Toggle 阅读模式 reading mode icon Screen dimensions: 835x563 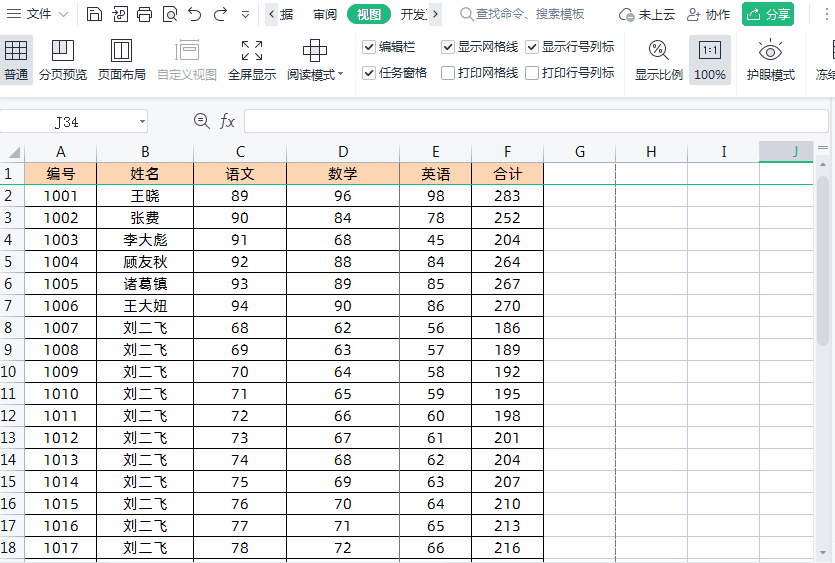[314, 51]
